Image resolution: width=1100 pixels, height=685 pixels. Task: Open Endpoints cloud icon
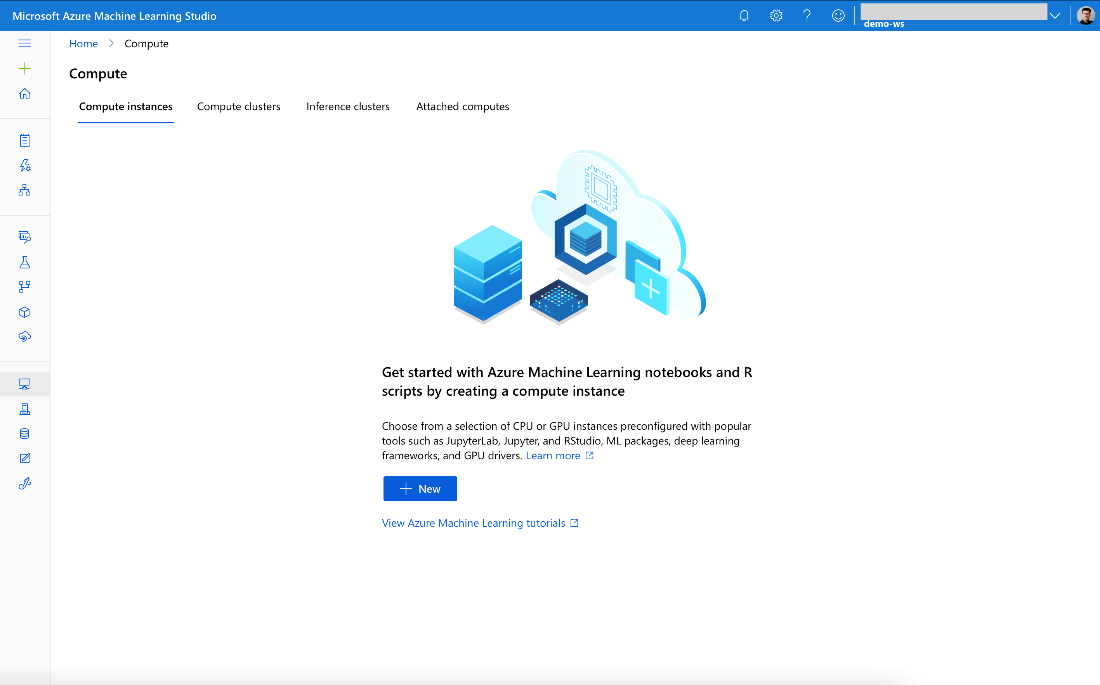click(x=25, y=337)
